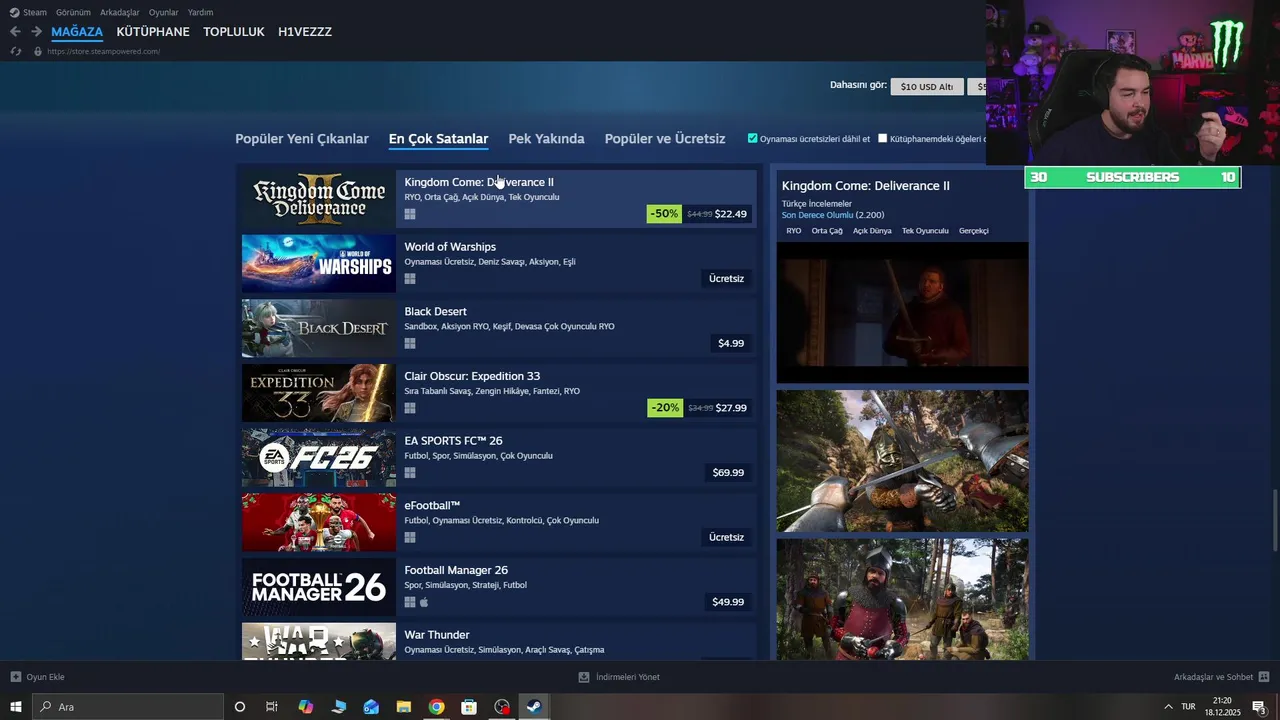Open the sword combat preview screenshot
The image size is (1280, 720).
pos(903,461)
